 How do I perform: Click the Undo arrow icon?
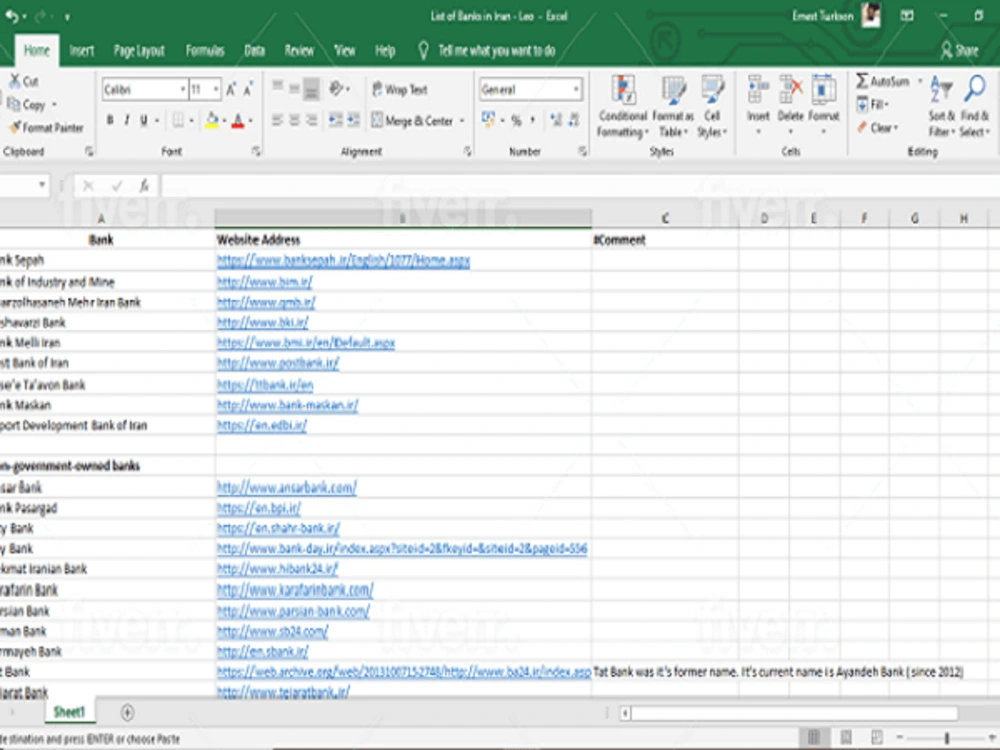(11, 17)
